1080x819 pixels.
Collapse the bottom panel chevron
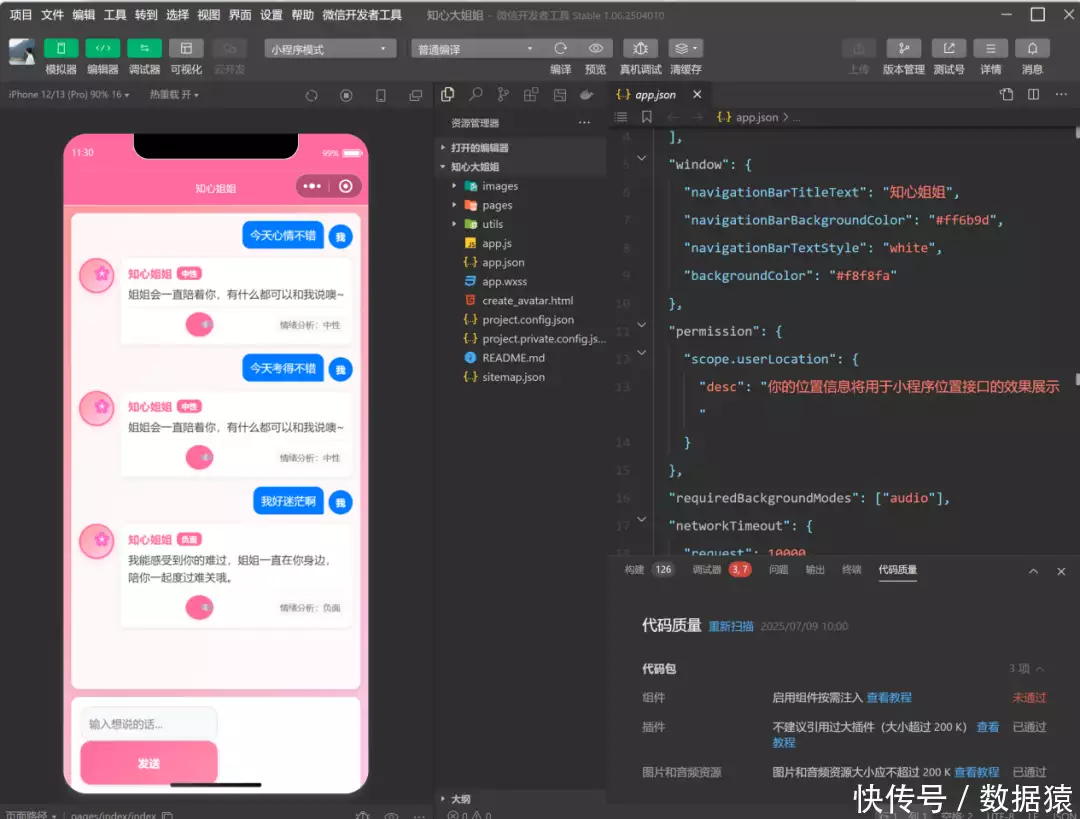tap(1033, 571)
